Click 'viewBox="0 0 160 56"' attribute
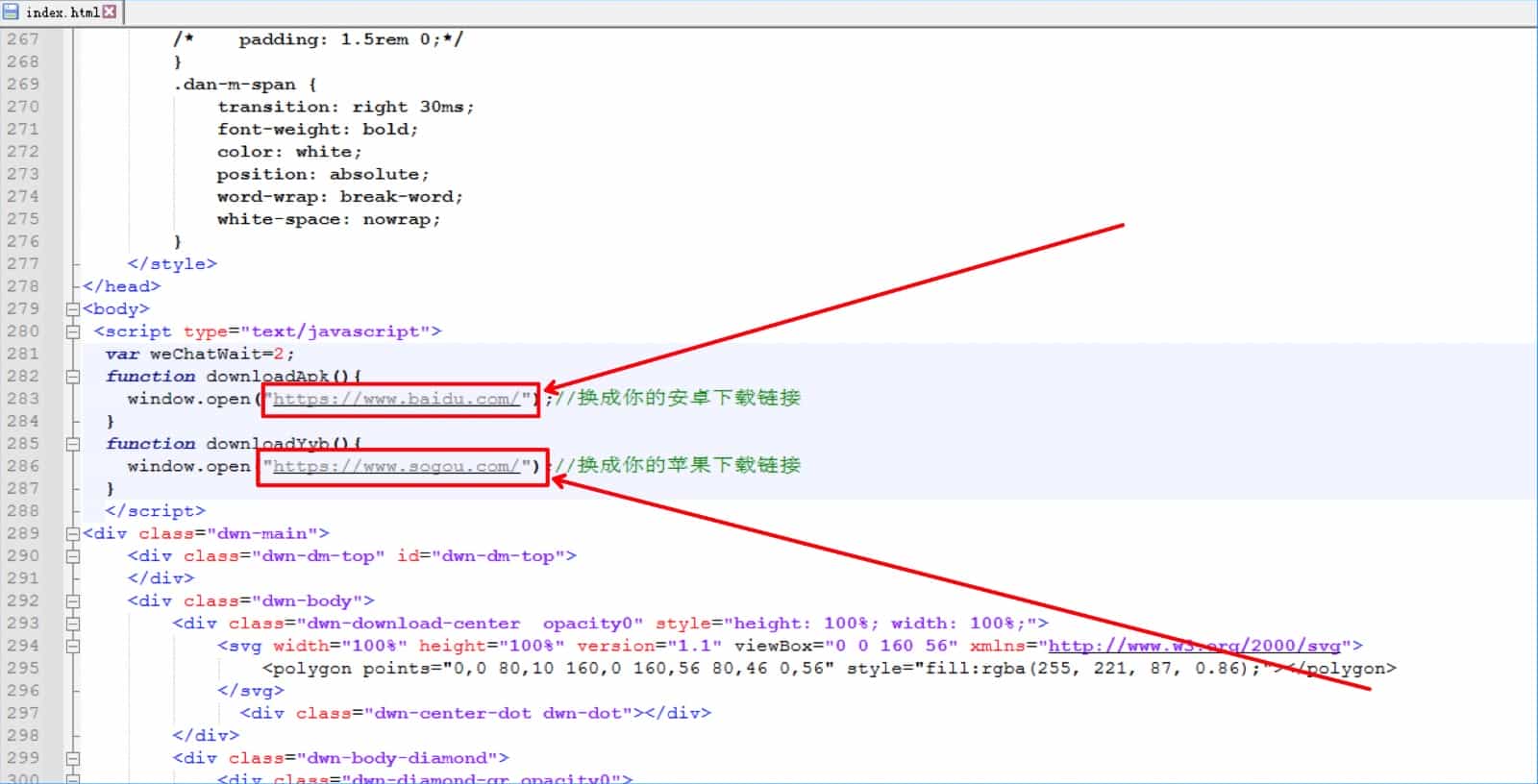This screenshot has height=784, width=1538. [x=846, y=646]
